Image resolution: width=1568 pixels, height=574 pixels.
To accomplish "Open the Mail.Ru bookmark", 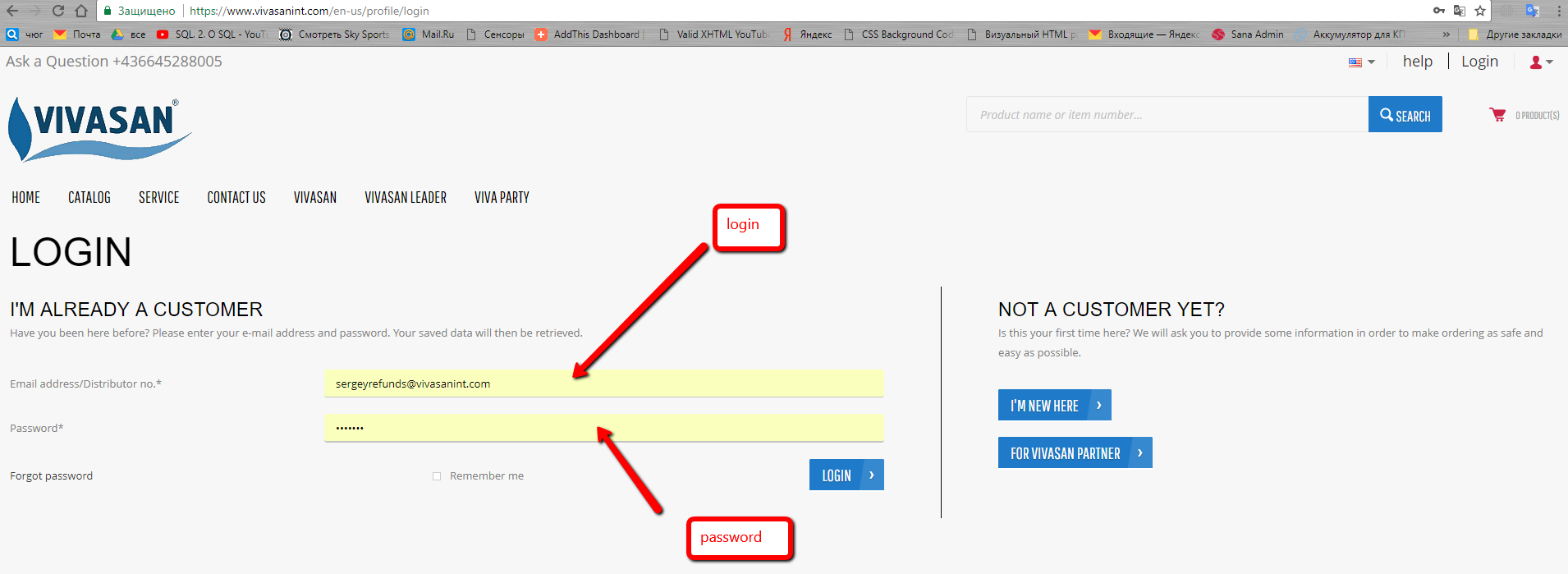I will [429, 34].
